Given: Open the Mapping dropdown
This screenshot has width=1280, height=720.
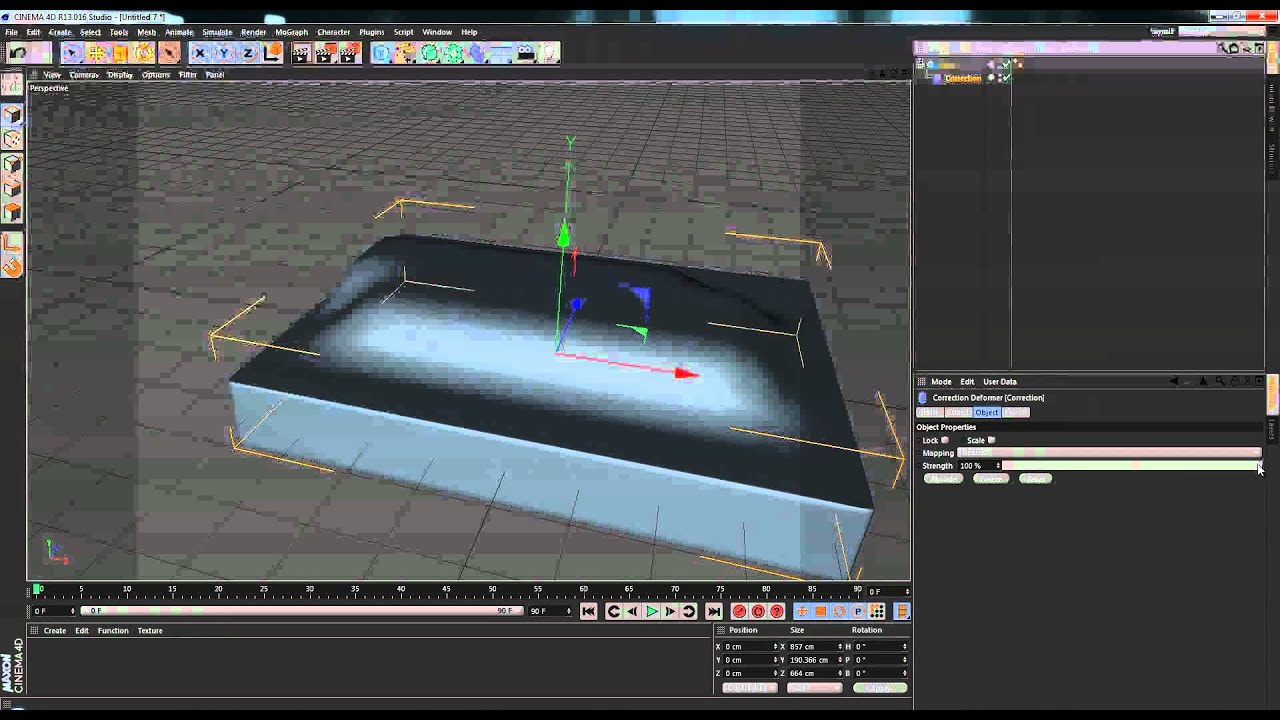Looking at the screenshot, I should pos(1108,453).
